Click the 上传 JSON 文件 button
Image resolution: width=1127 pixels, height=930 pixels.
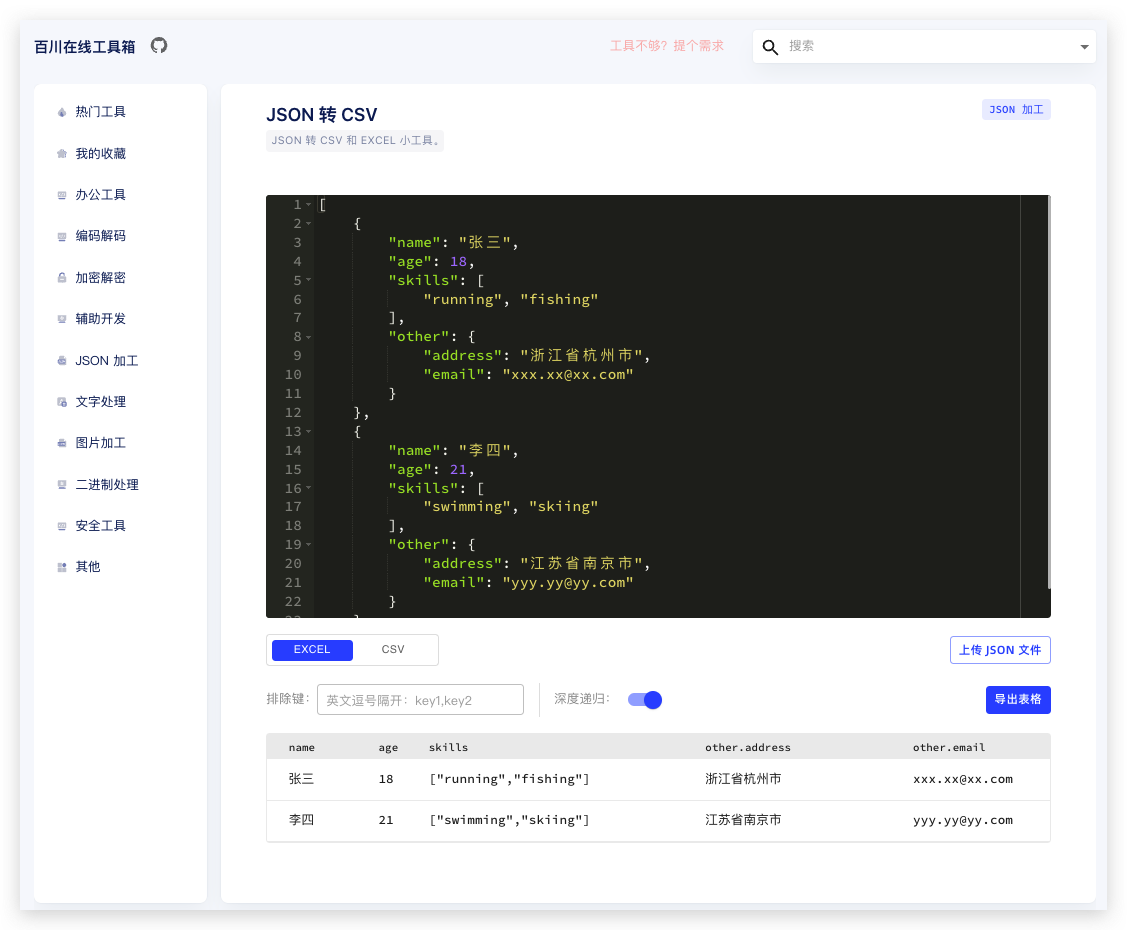999,650
